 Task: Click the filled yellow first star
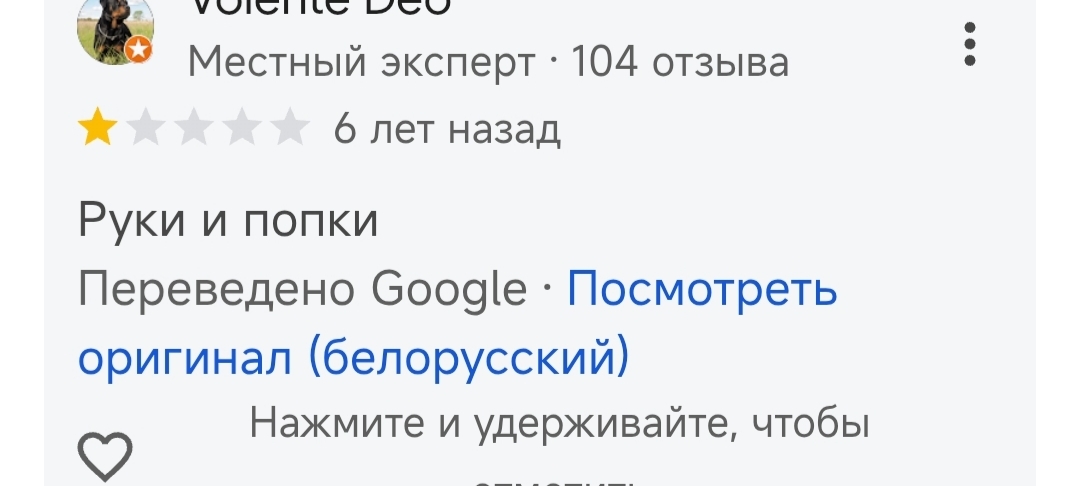[98, 129]
